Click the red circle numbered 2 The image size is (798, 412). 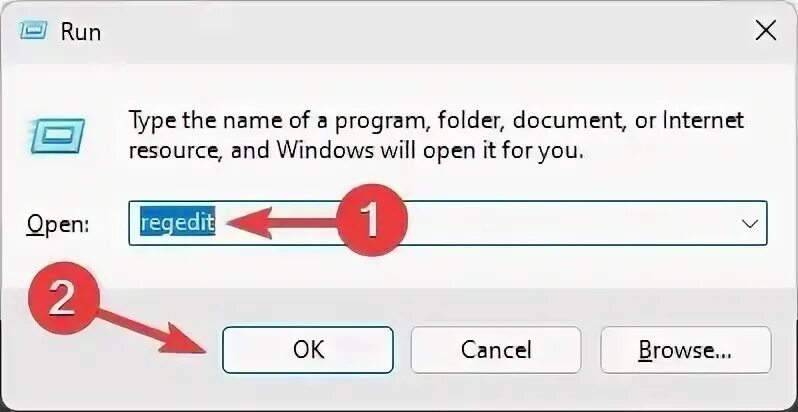(63, 298)
